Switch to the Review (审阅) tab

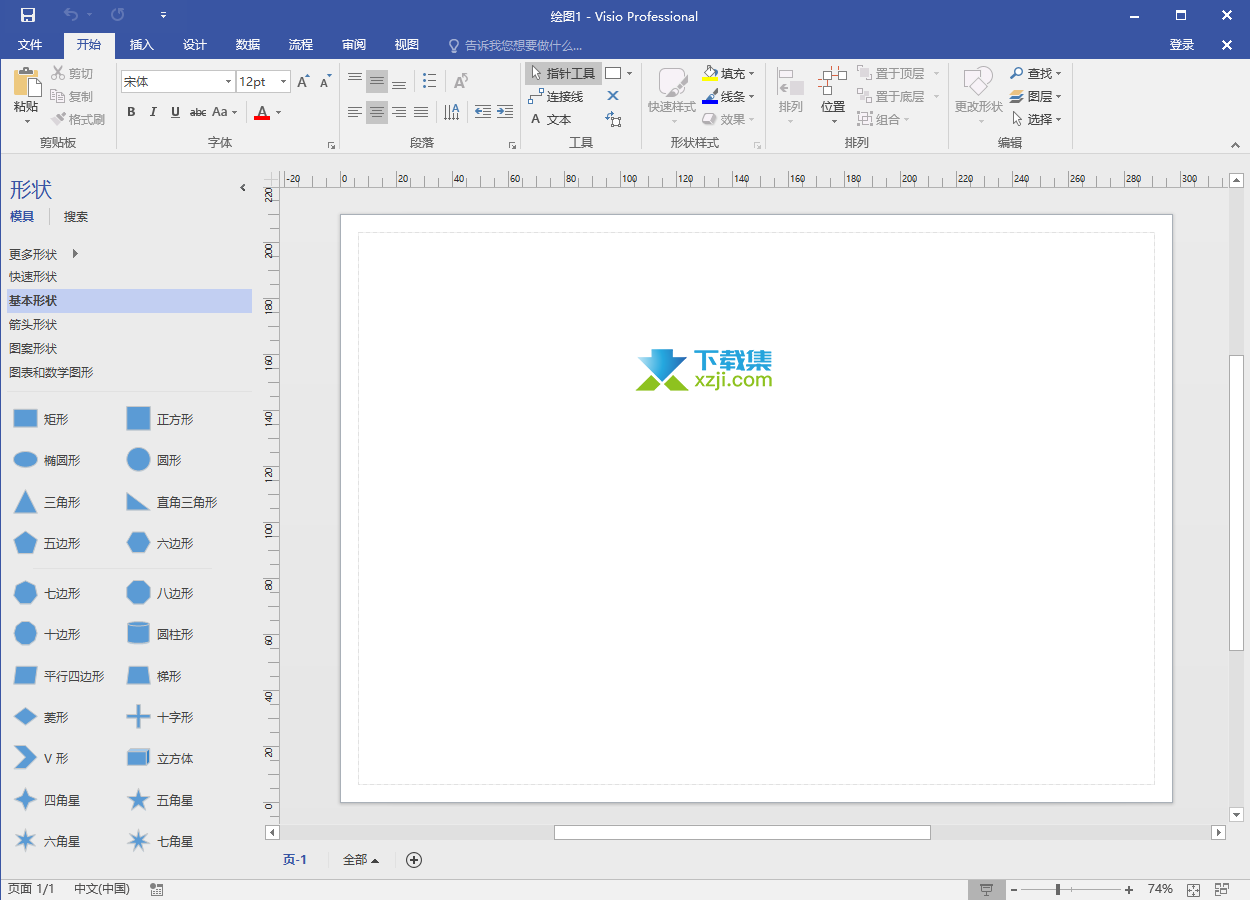(x=354, y=45)
